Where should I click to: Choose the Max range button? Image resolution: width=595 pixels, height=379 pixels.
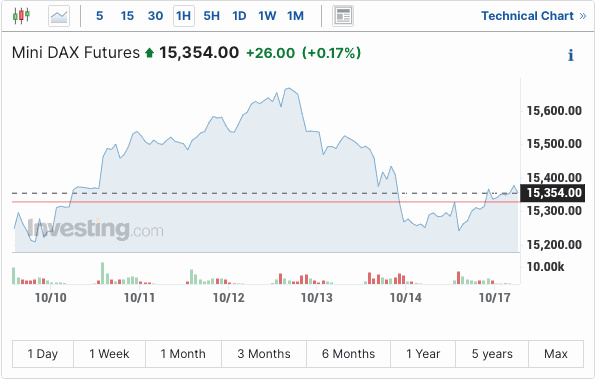point(556,354)
